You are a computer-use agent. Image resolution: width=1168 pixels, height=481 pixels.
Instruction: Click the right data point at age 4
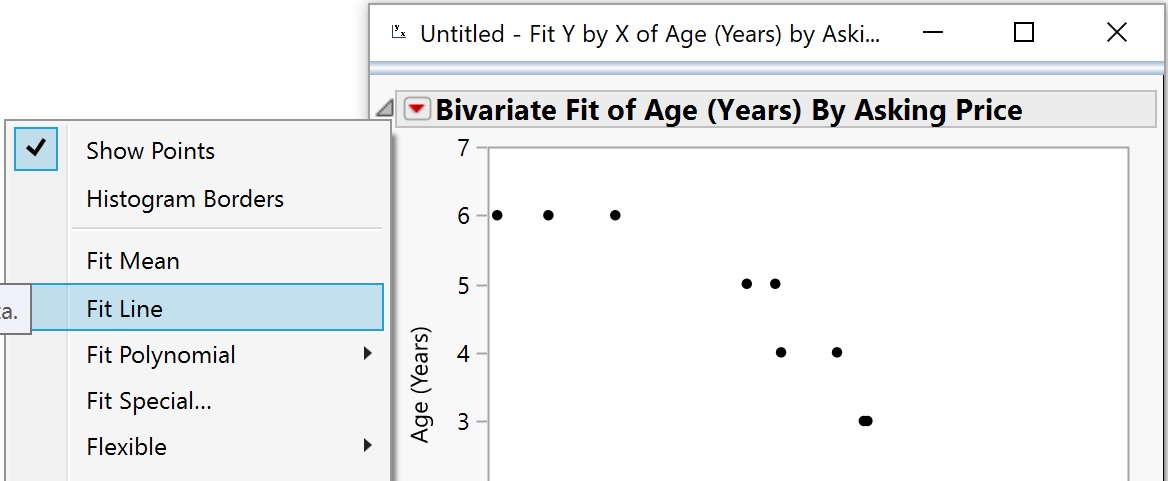pyautogui.click(x=837, y=352)
